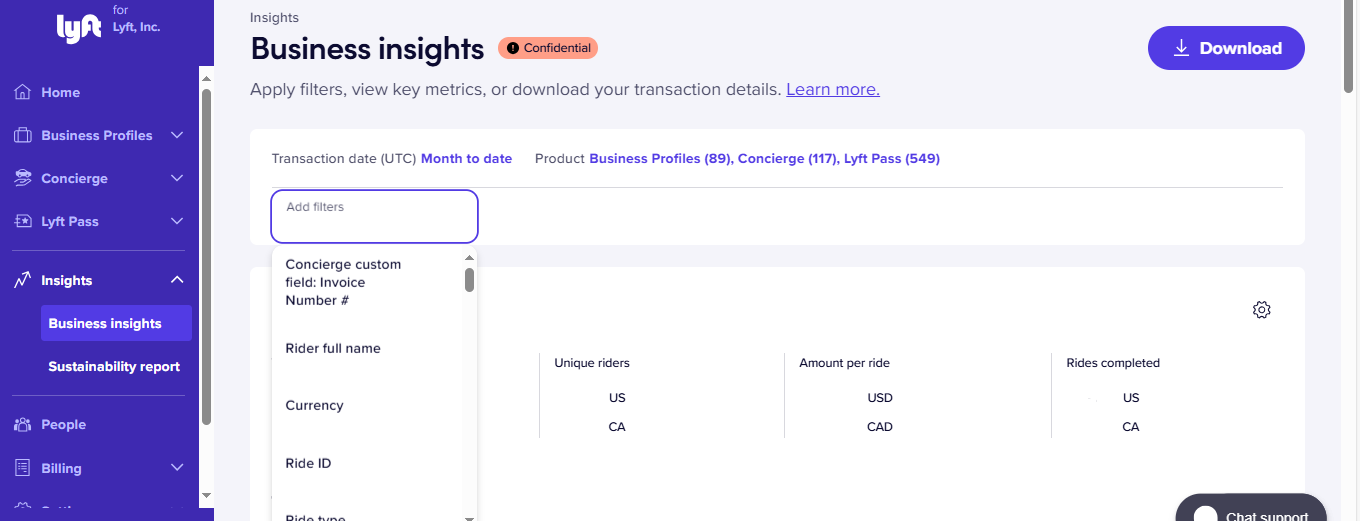The width and height of the screenshot is (1360, 521).
Task: Click the Insights chart-line icon
Action: 22,280
